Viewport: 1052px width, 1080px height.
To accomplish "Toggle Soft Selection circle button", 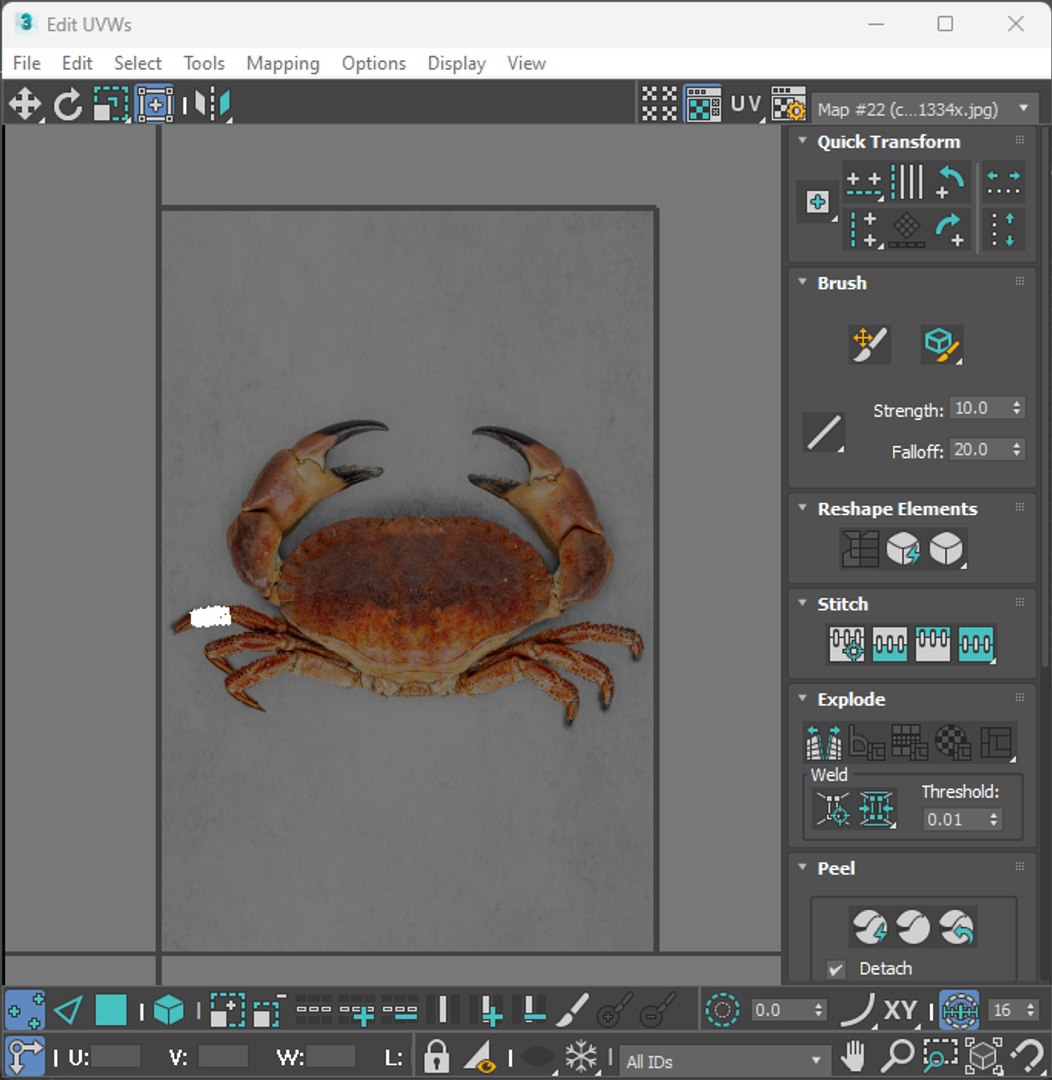I will point(722,1010).
